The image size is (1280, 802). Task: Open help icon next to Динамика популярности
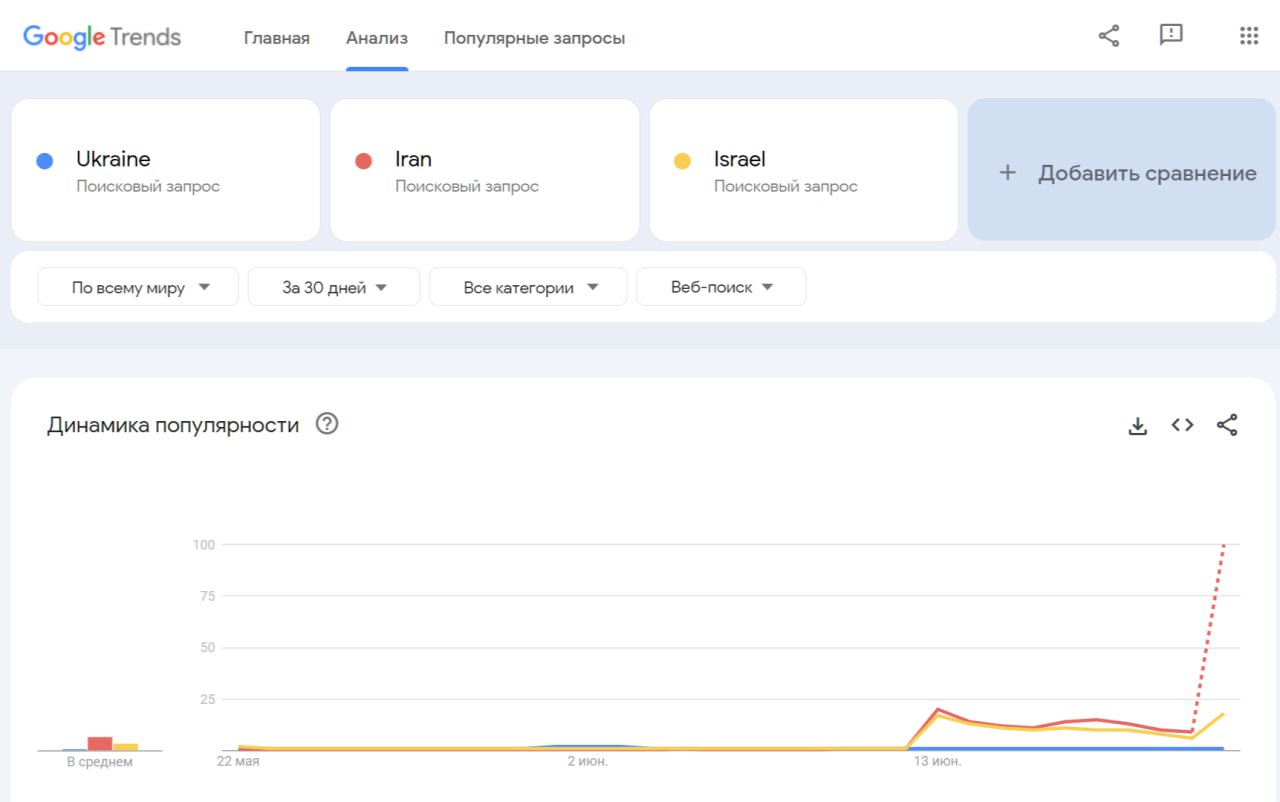coord(327,424)
